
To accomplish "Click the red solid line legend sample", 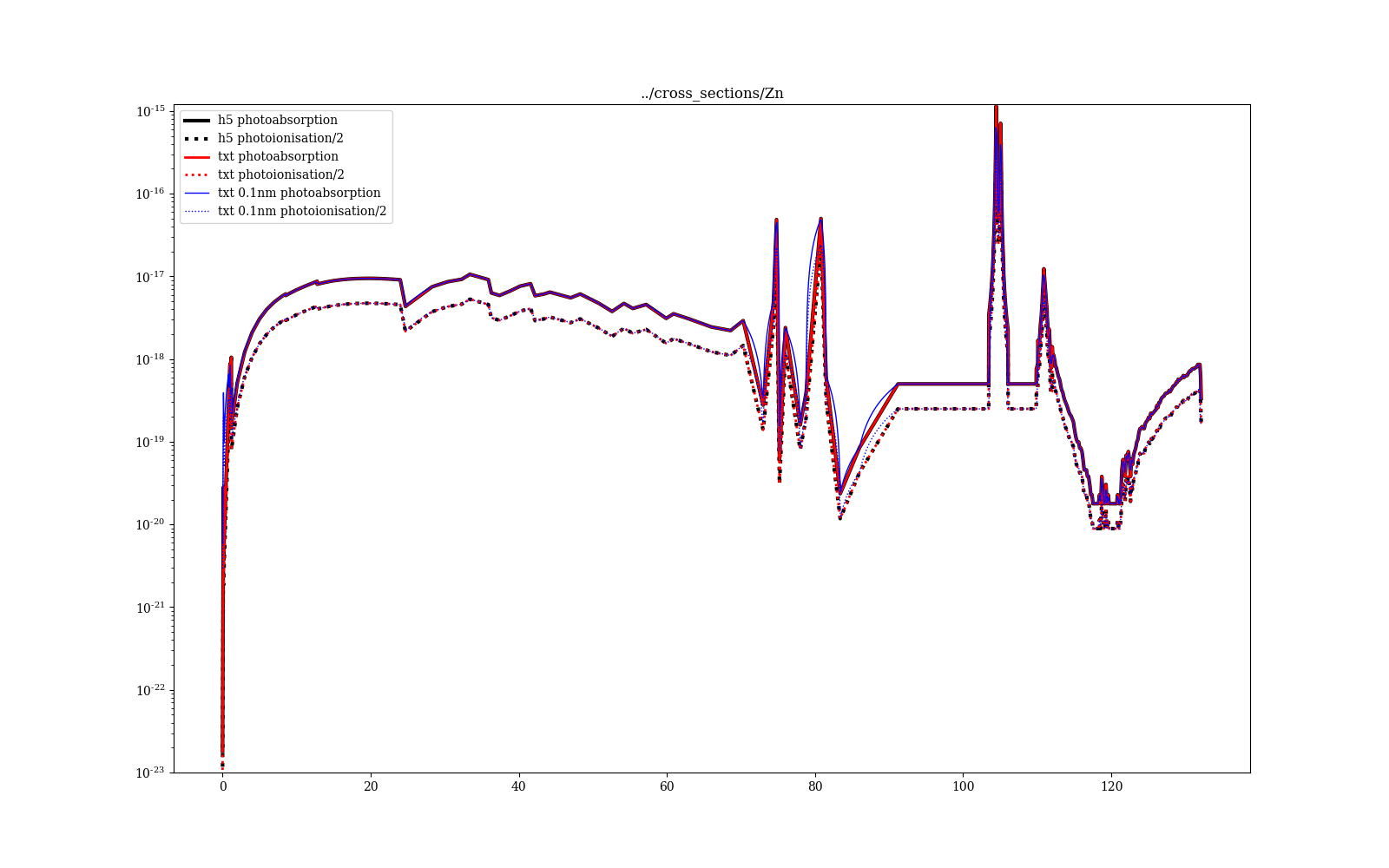I will tap(197, 156).
